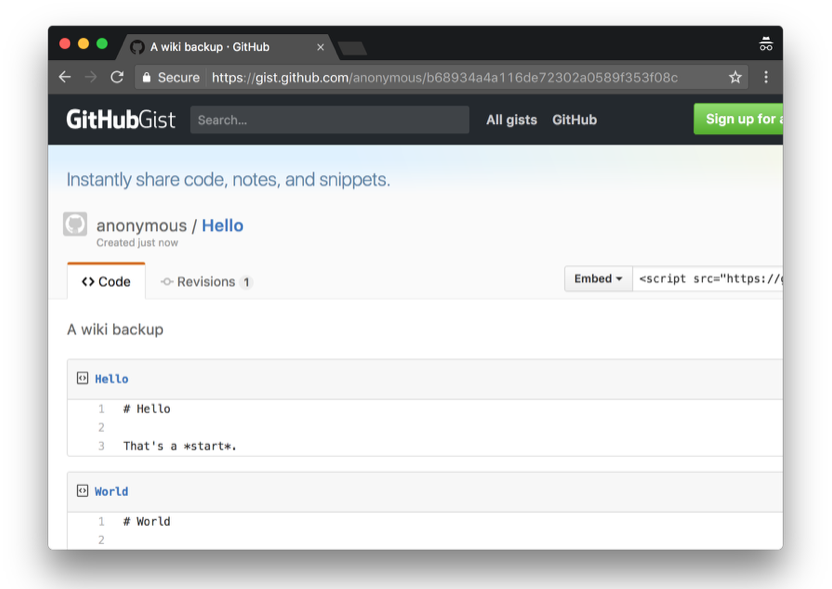Click the revisions count badge '1'
This screenshot has height=589, width=832.
coord(246,282)
